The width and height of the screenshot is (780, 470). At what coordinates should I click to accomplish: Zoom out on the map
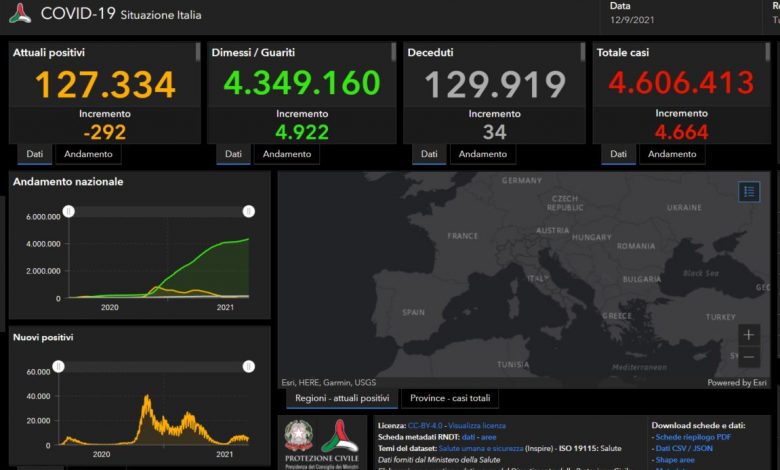tap(749, 357)
